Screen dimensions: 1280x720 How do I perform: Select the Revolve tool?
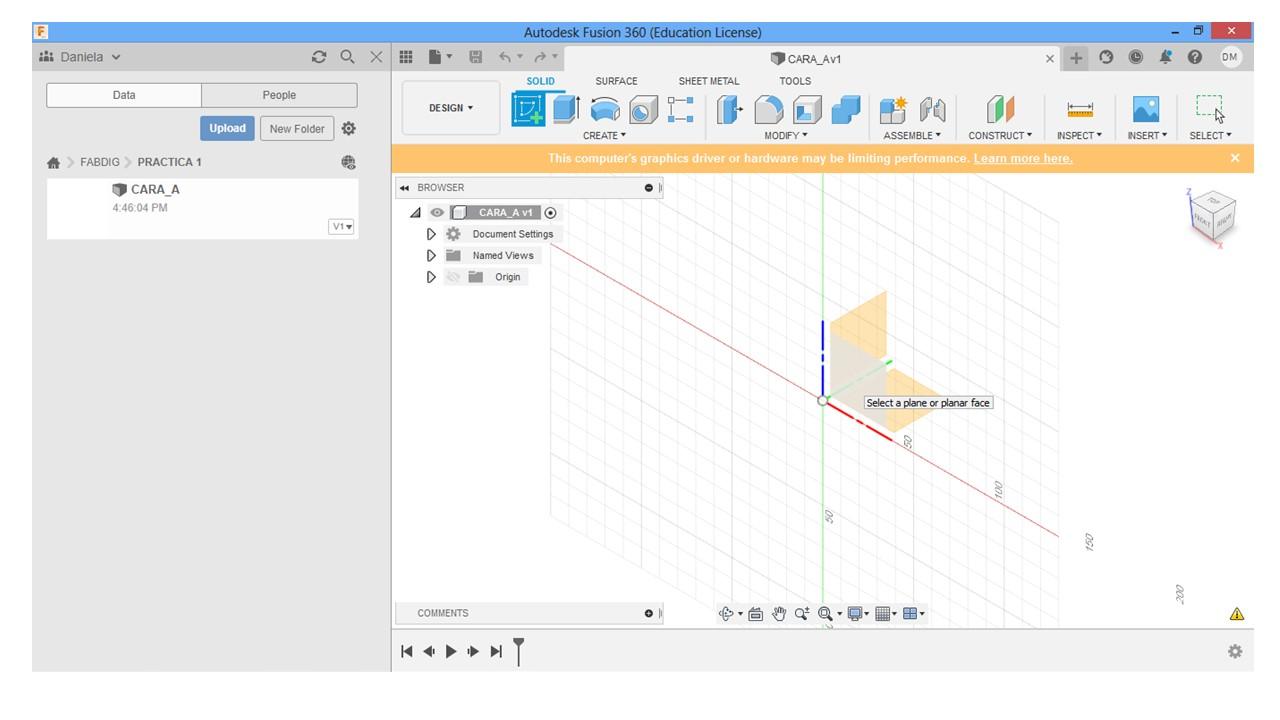coord(604,110)
